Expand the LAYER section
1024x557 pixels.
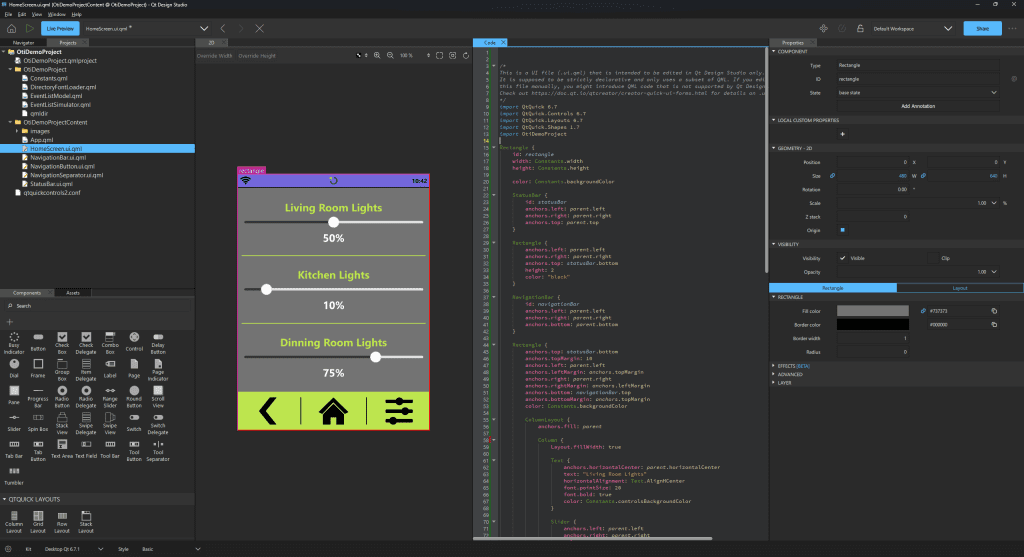tap(774, 383)
